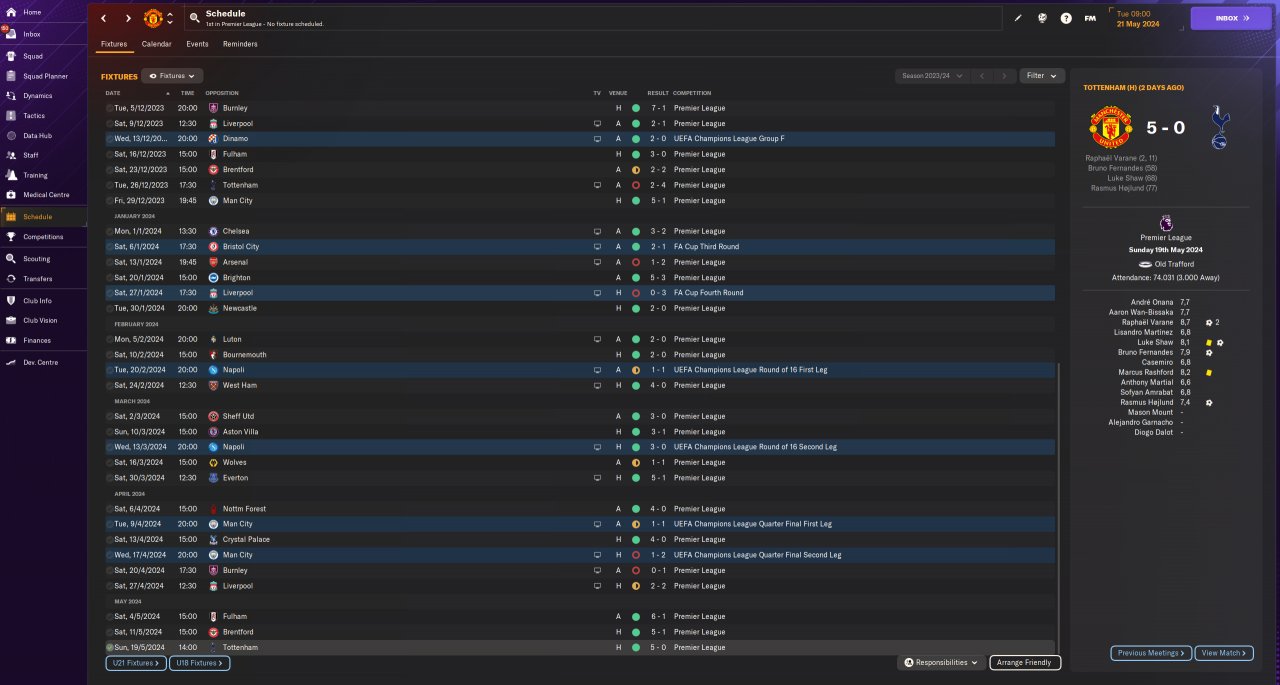Click the back navigation arrow

[103, 18]
